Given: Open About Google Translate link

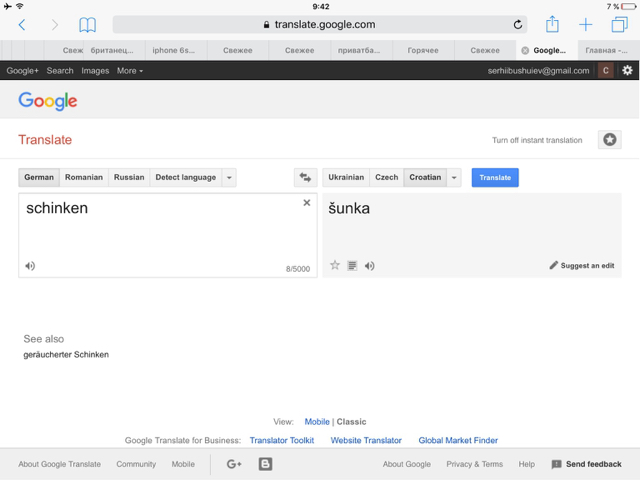Looking at the screenshot, I should click(x=60, y=464).
